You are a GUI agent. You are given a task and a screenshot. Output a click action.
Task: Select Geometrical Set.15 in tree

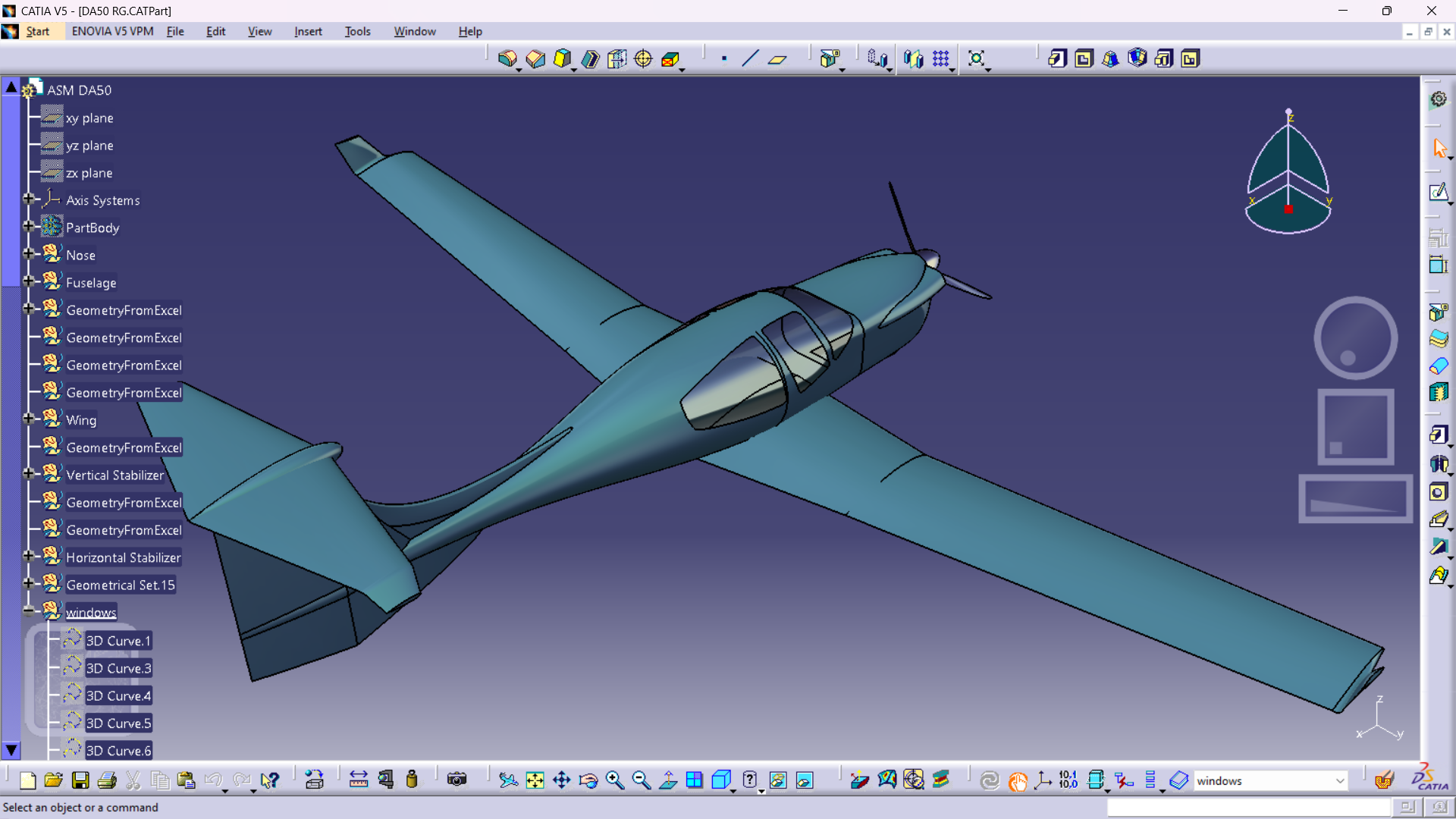[121, 585]
